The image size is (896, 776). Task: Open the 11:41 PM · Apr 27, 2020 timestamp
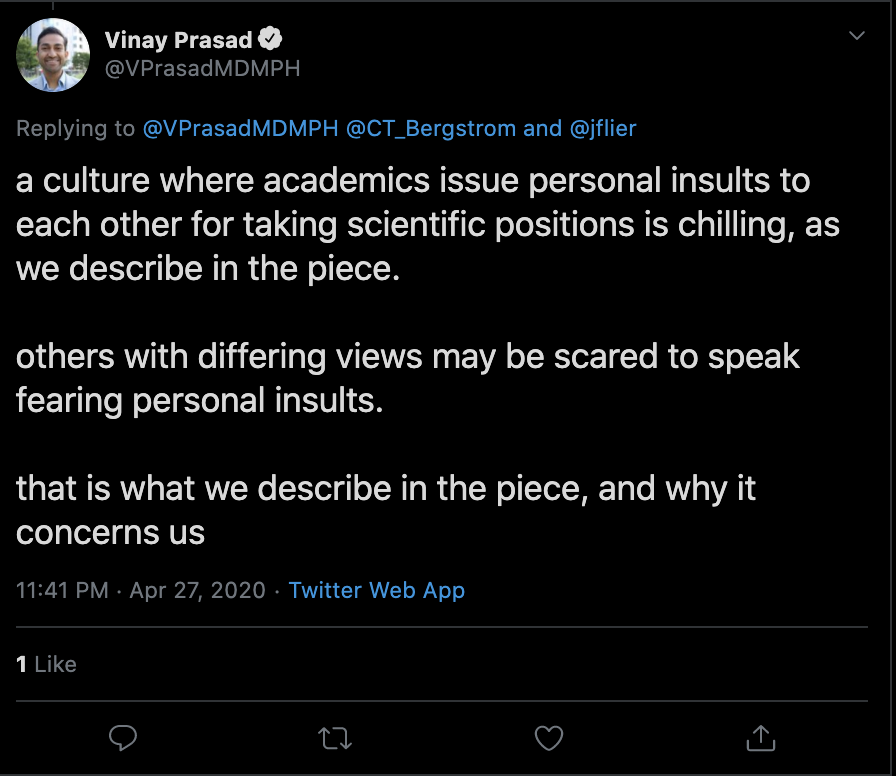141,590
